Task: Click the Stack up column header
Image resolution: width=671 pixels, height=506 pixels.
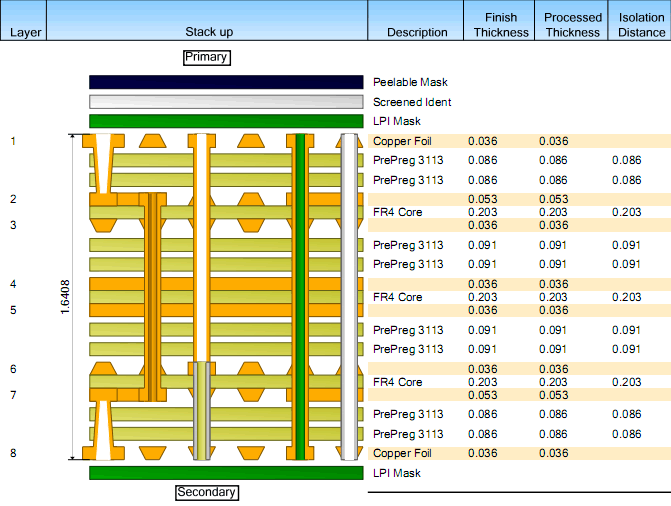Action: 207,20
